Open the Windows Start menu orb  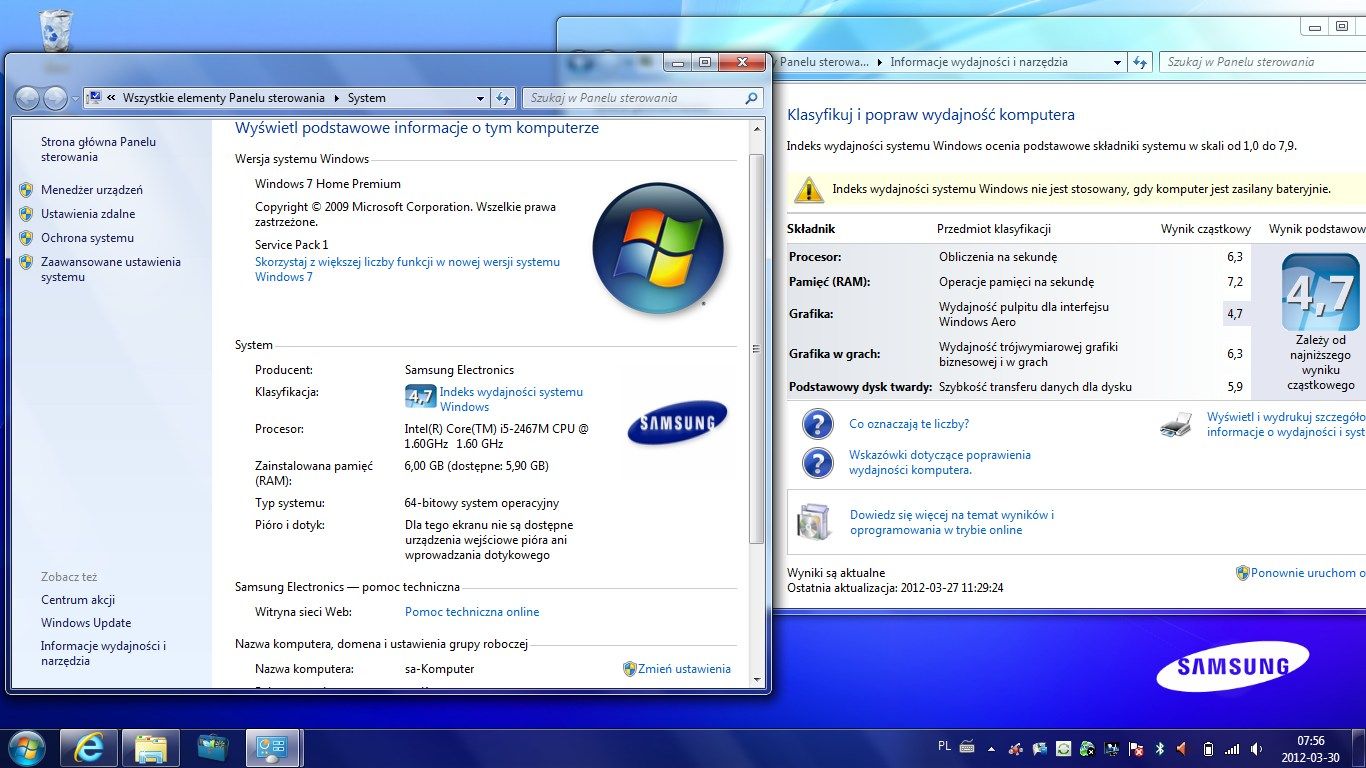26,747
